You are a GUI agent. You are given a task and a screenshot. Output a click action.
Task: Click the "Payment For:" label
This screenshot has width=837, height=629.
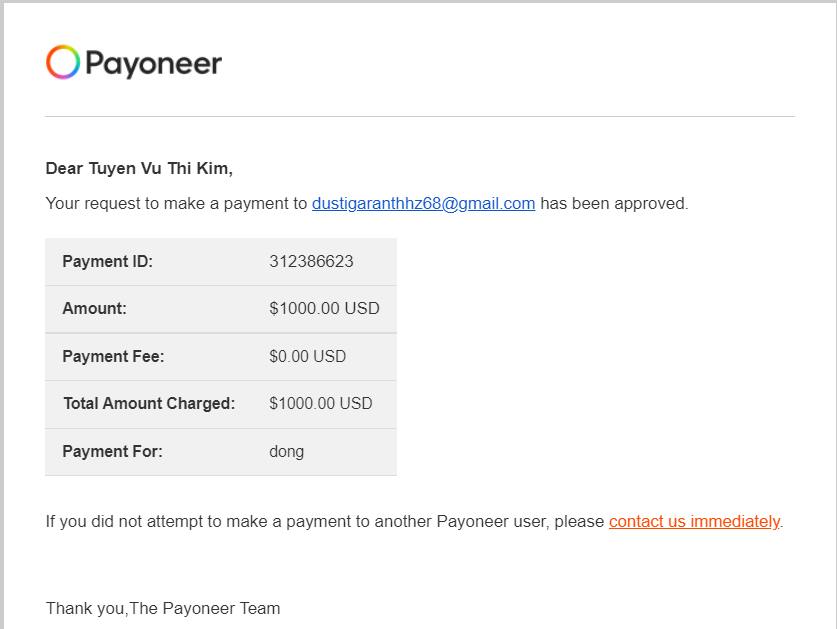point(112,452)
